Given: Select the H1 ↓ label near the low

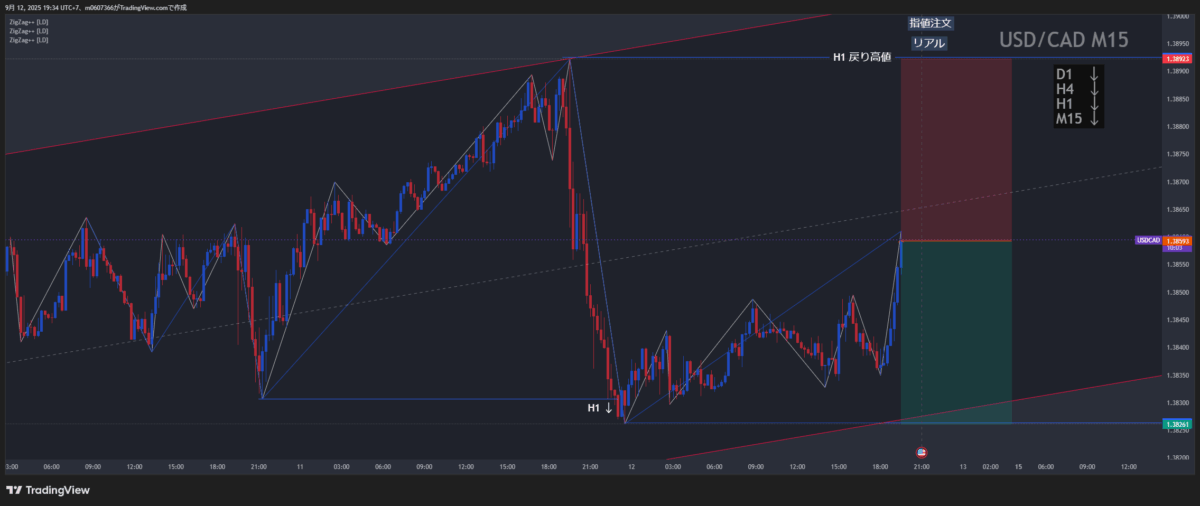Looking at the screenshot, I should pos(599,408).
